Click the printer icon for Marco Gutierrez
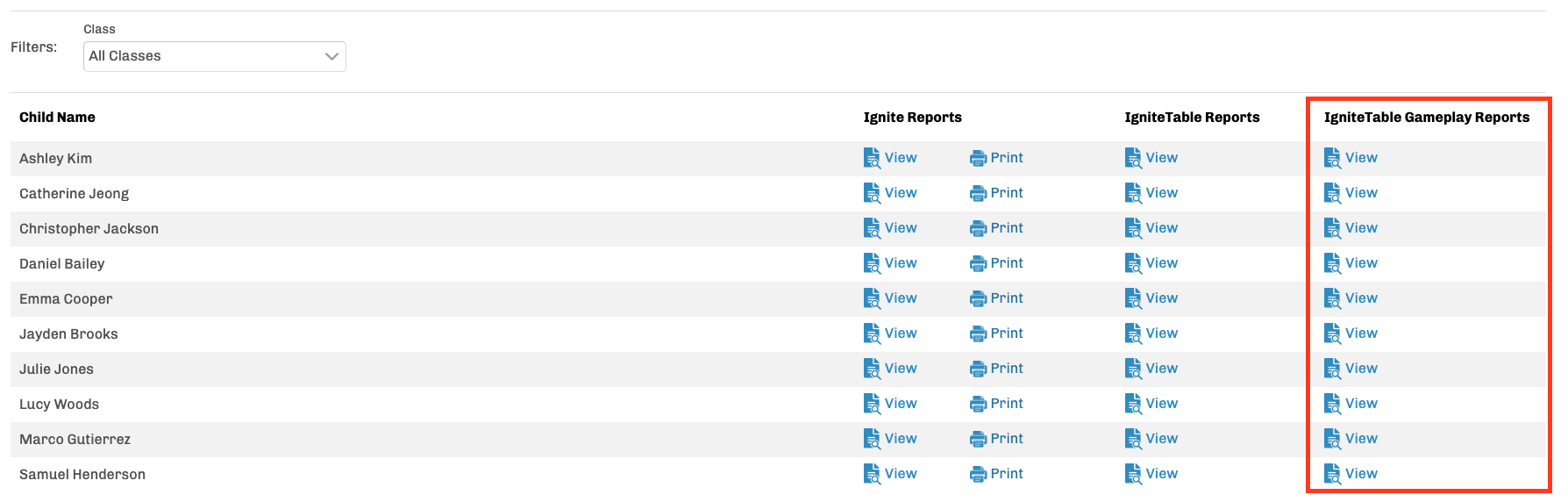 [978, 439]
